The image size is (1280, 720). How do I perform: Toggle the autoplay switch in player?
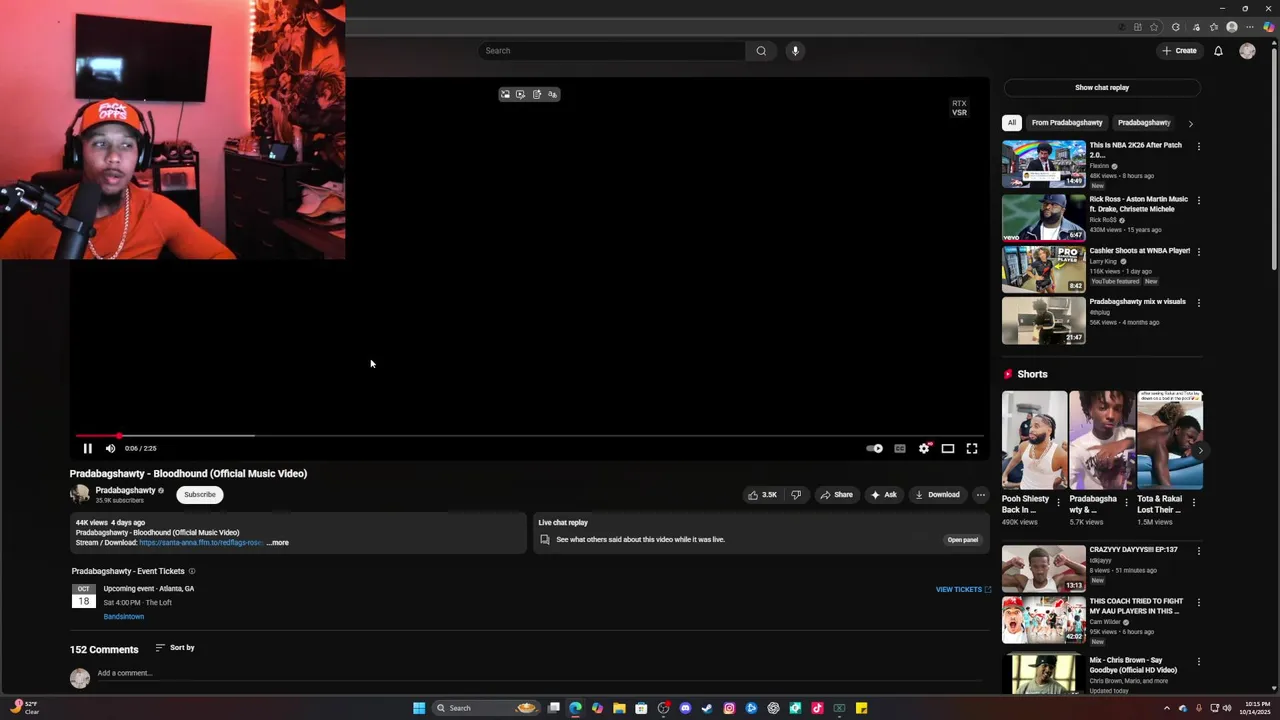[x=875, y=448]
